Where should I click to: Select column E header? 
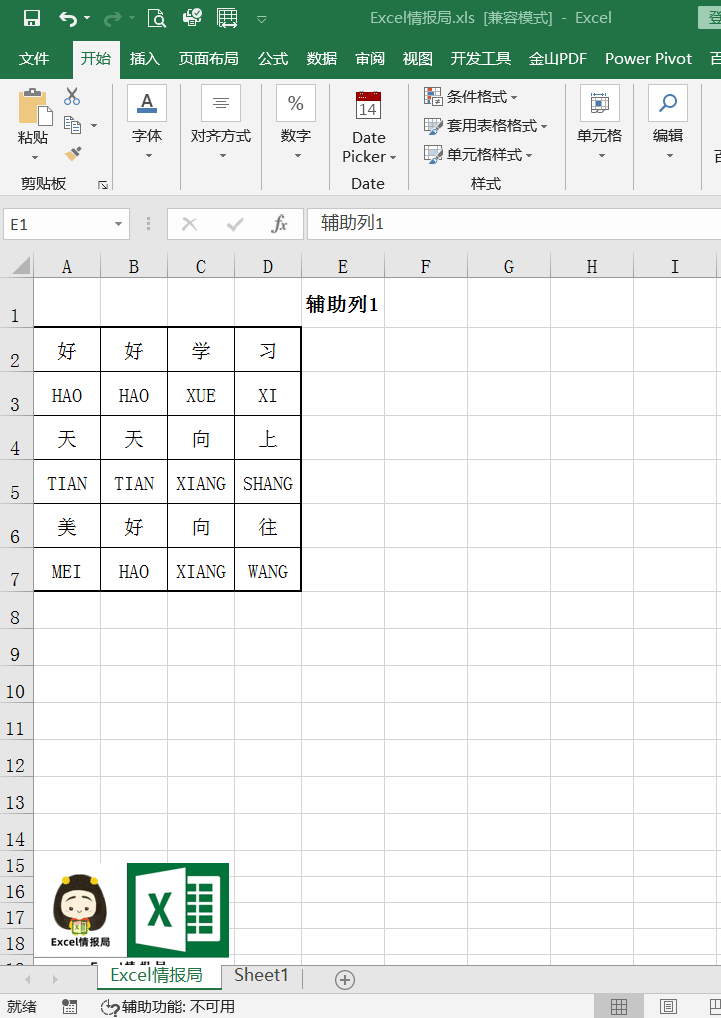coord(343,266)
